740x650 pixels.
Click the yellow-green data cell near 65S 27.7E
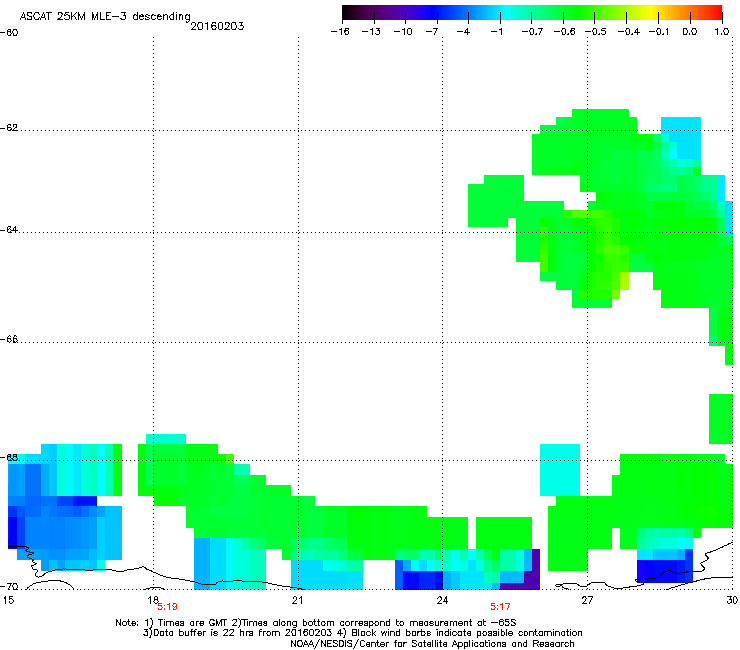[x=624, y=280]
